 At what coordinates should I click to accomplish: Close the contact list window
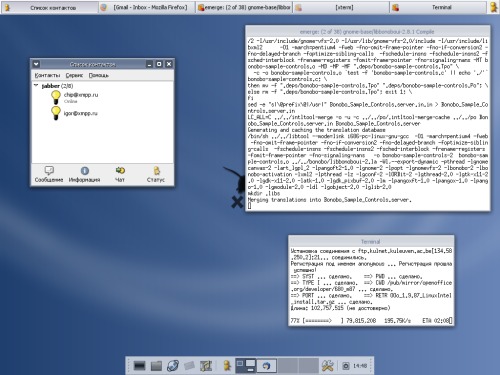[x=169, y=64]
